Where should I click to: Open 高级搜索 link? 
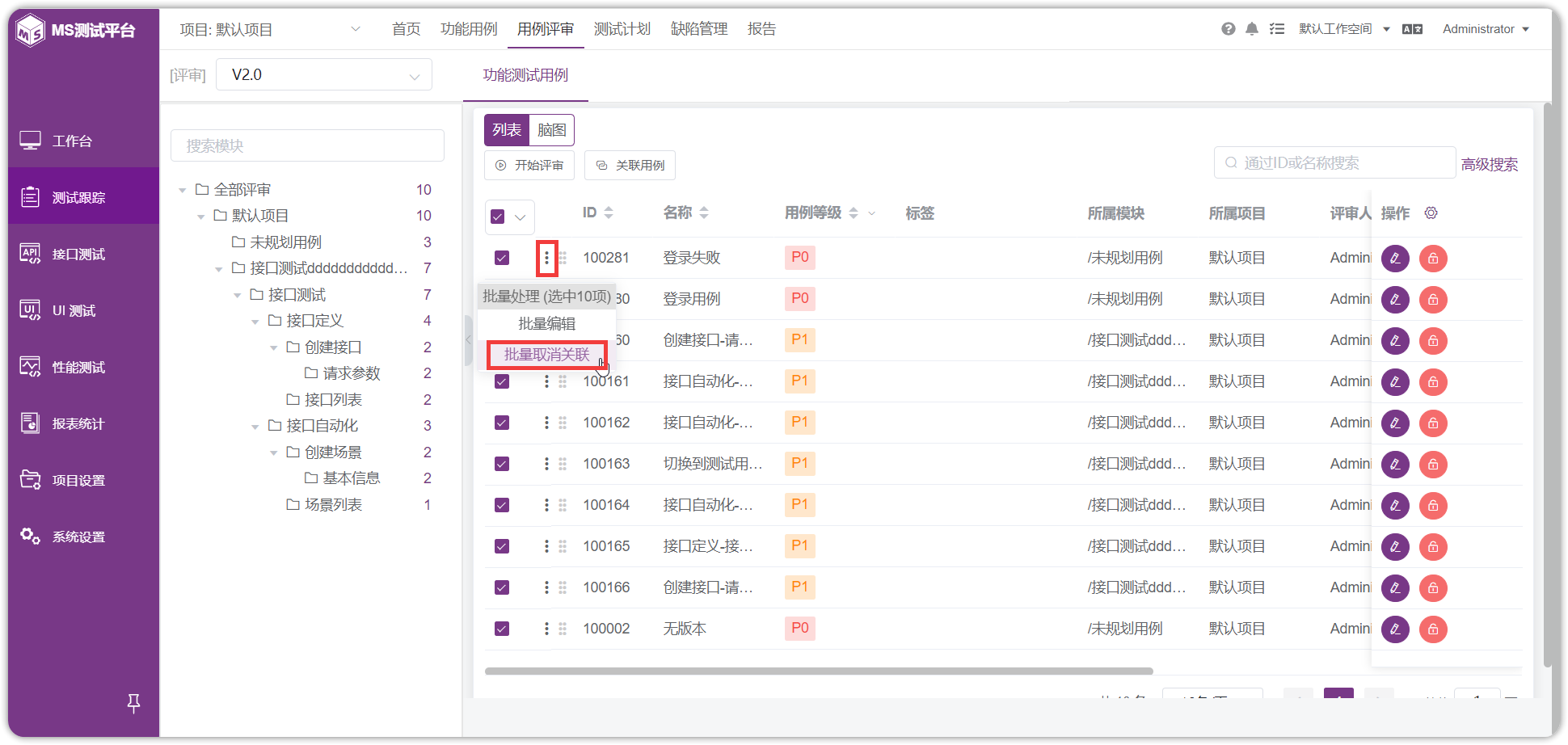1489,165
